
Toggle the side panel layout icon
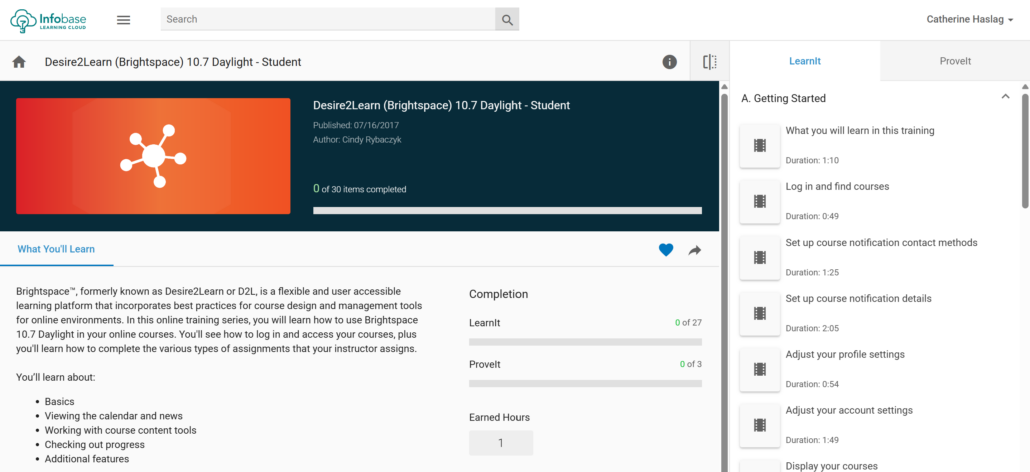(x=709, y=62)
